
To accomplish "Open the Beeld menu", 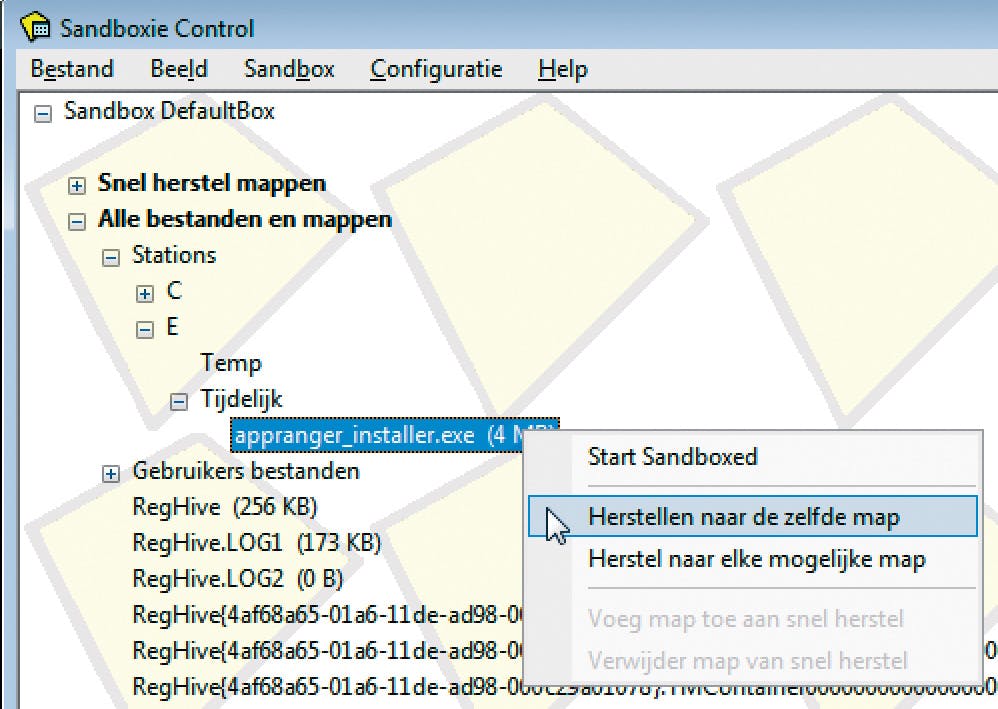I will [179, 69].
